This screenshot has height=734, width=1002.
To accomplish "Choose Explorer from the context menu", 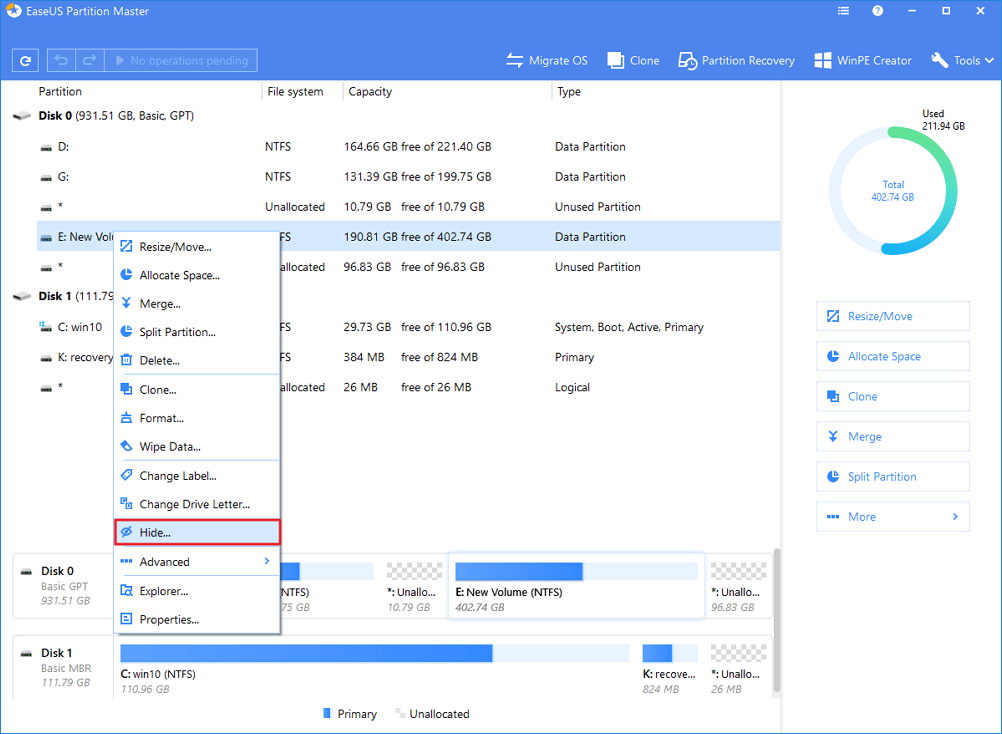I will click(197, 591).
